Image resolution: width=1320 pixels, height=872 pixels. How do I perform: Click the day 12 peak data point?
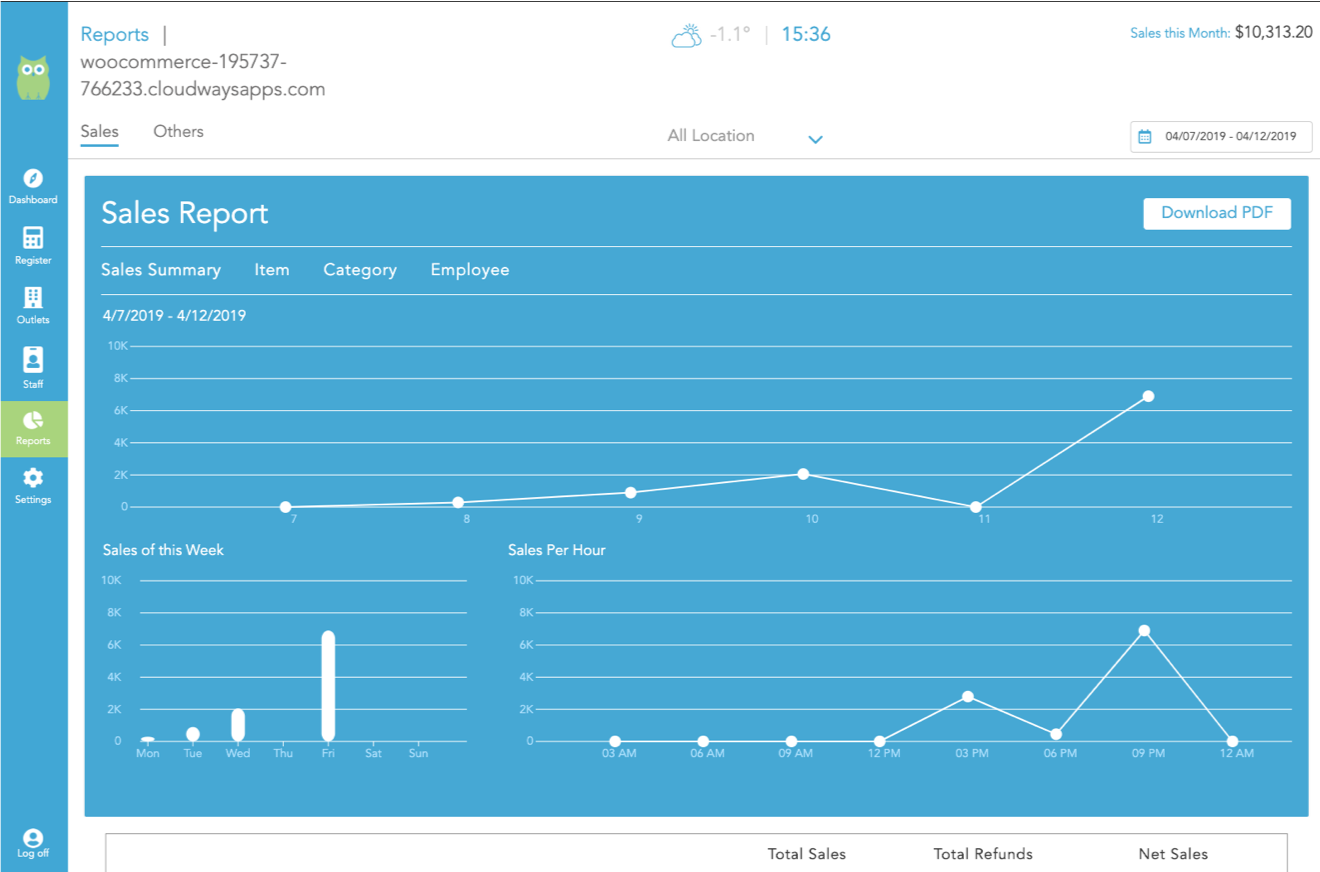click(1148, 396)
